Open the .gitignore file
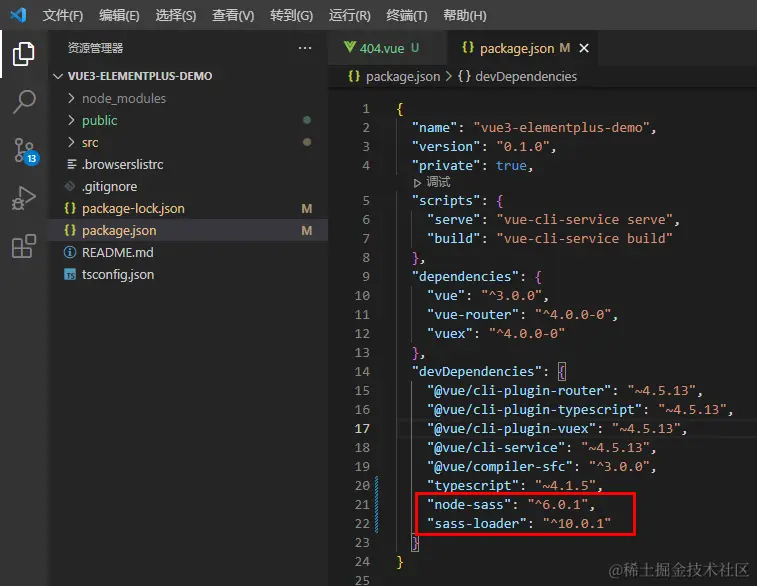This screenshot has width=757, height=586. click(x=188, y=186)
